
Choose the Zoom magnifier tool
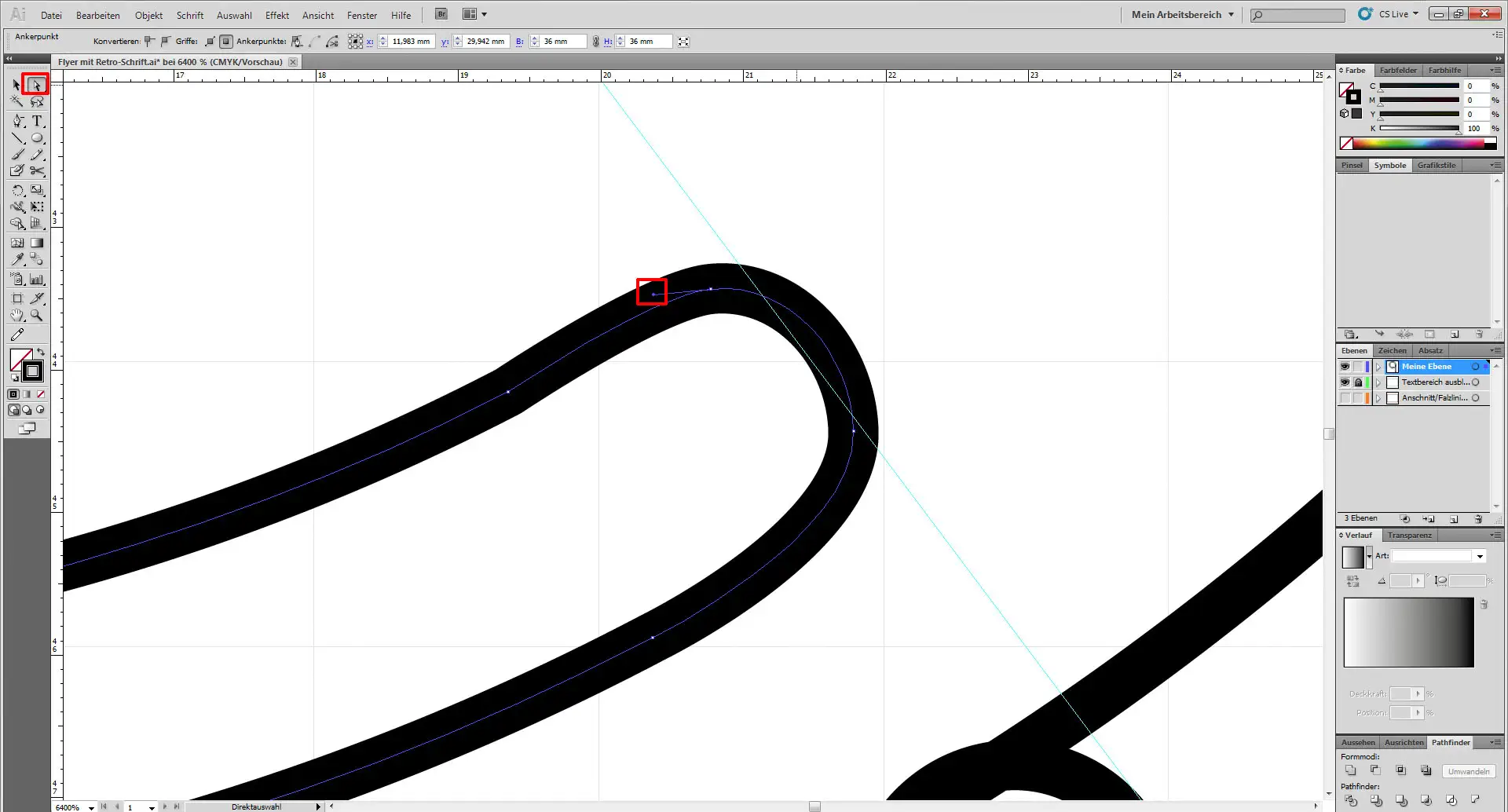pyautogui.click(x=37, y=316)
